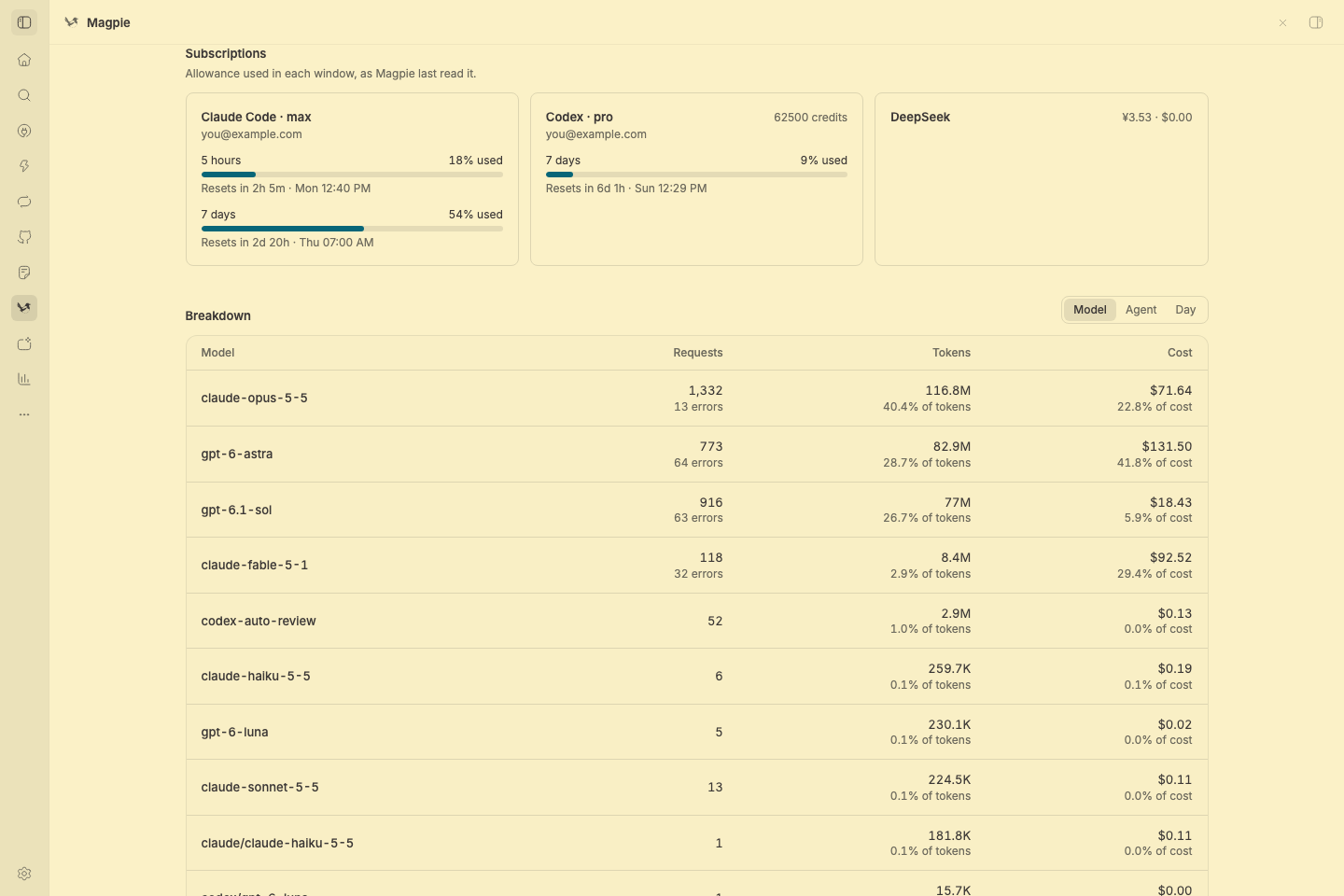Image resolution: width=1344 pixels, height=896 pixels.
Task: Open the Home icon in sidebar
Action: [x=24, y=61]
